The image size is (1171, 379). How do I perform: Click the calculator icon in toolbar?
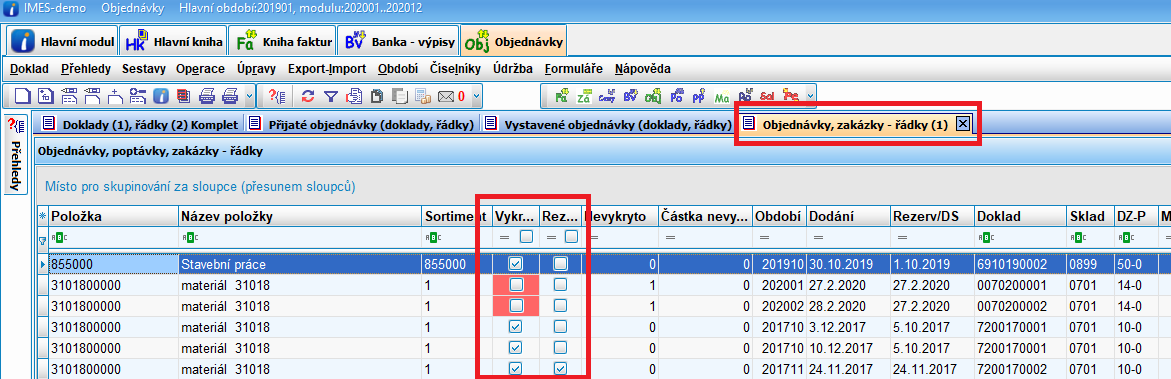coord(422,96)
